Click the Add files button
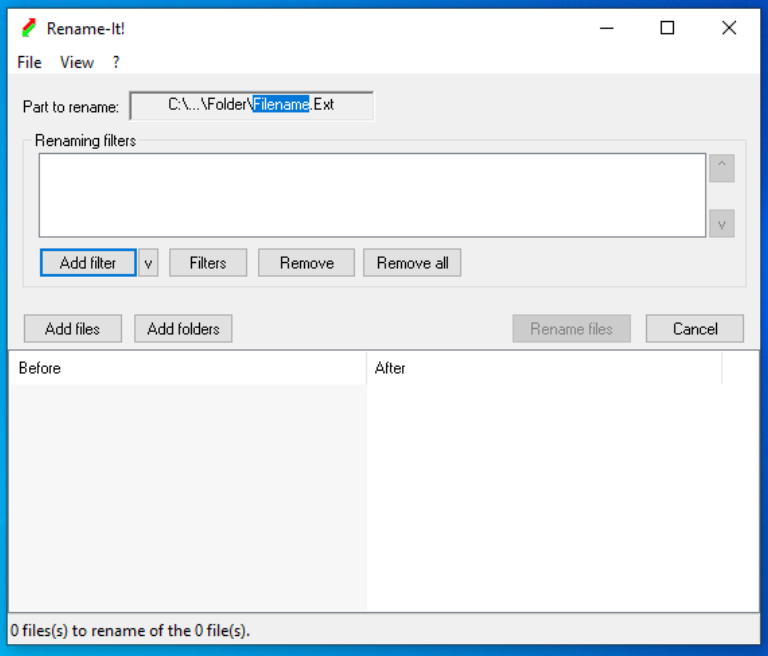This screenshot has height=656, width=768. pos(72,328)
